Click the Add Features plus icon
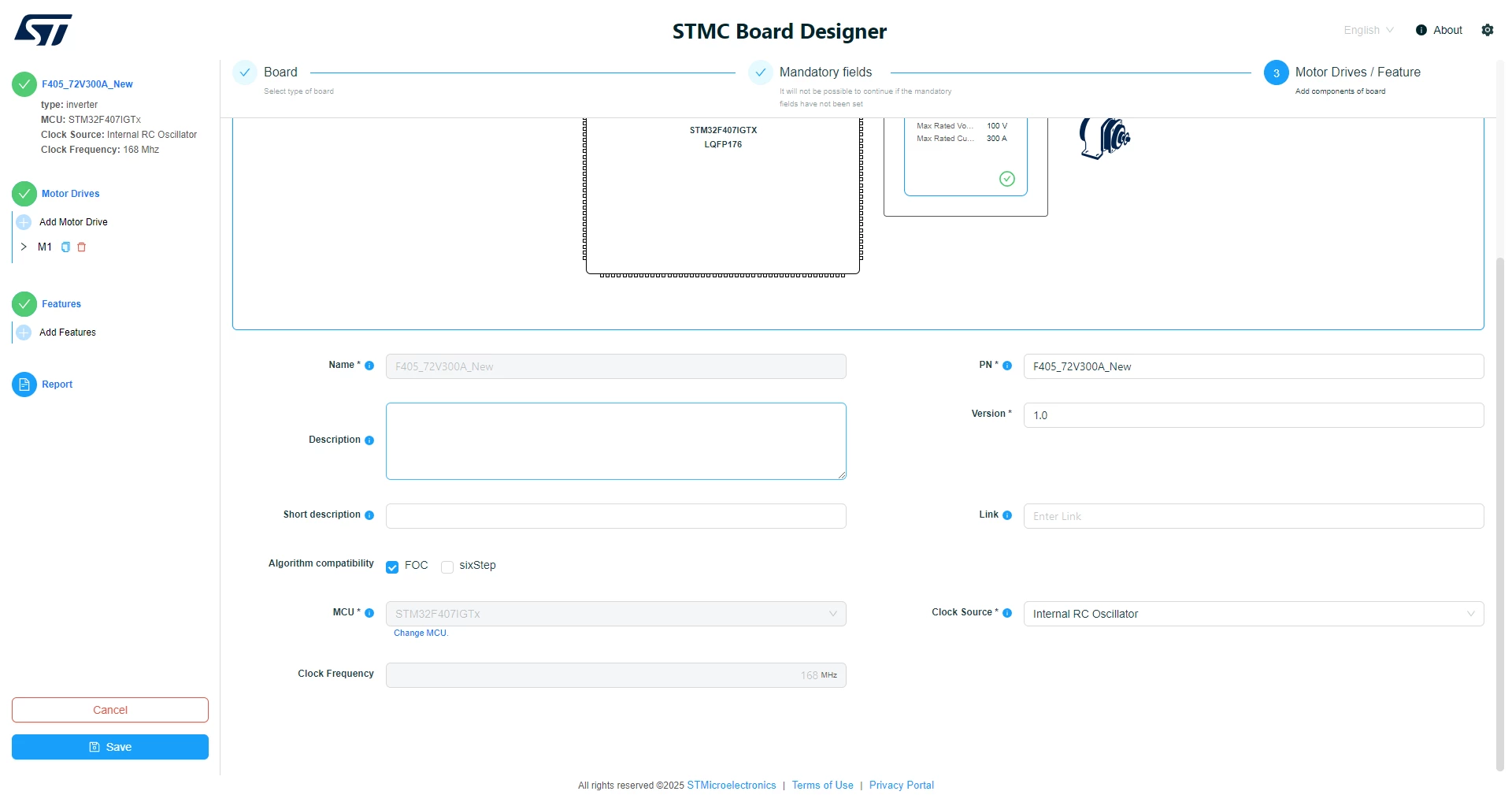The height and width of the screenshot is (795, 1512). click(24, 332)
